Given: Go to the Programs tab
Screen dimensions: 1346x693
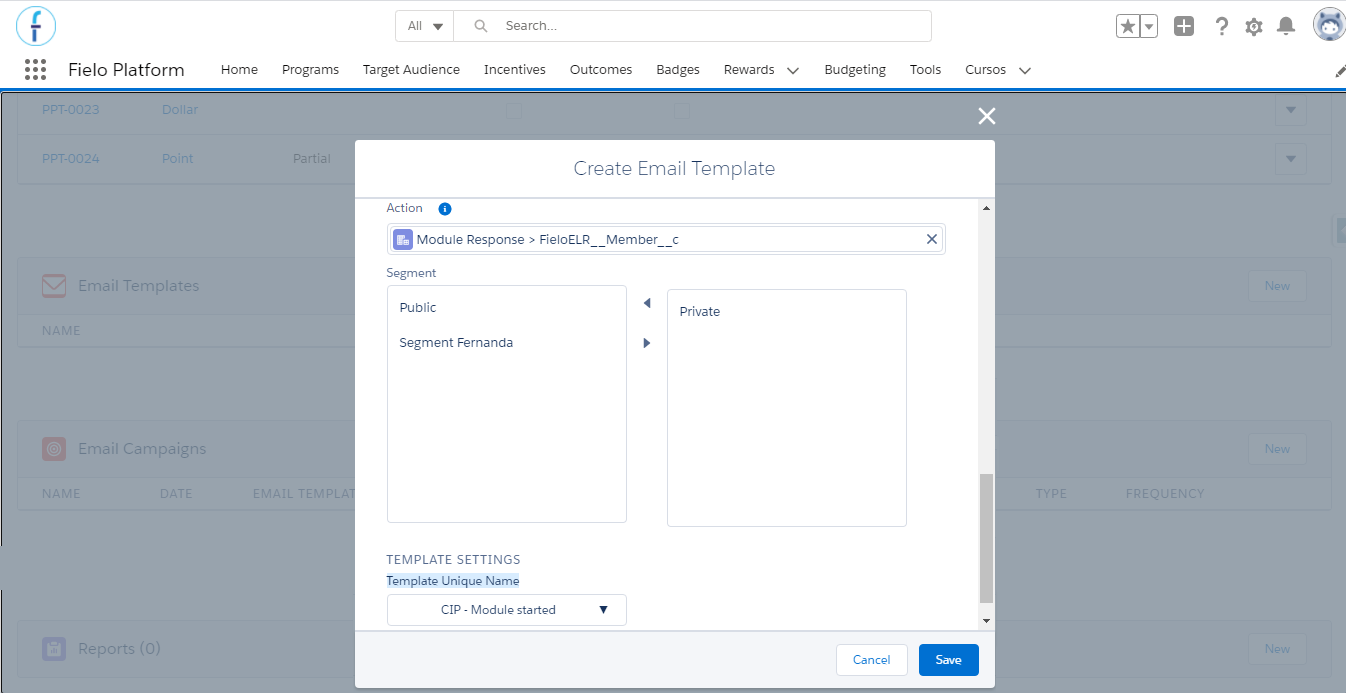Looking at the screenshot, I should tap(310, 70).
